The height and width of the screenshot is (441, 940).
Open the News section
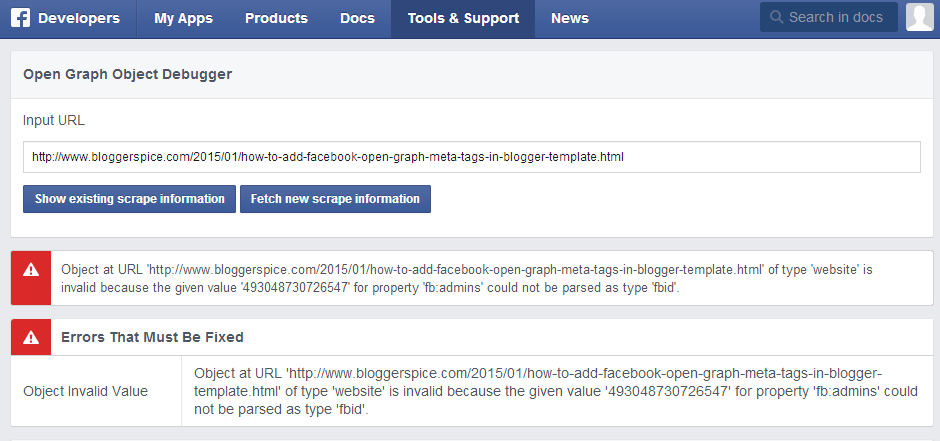tap(570, 19)
